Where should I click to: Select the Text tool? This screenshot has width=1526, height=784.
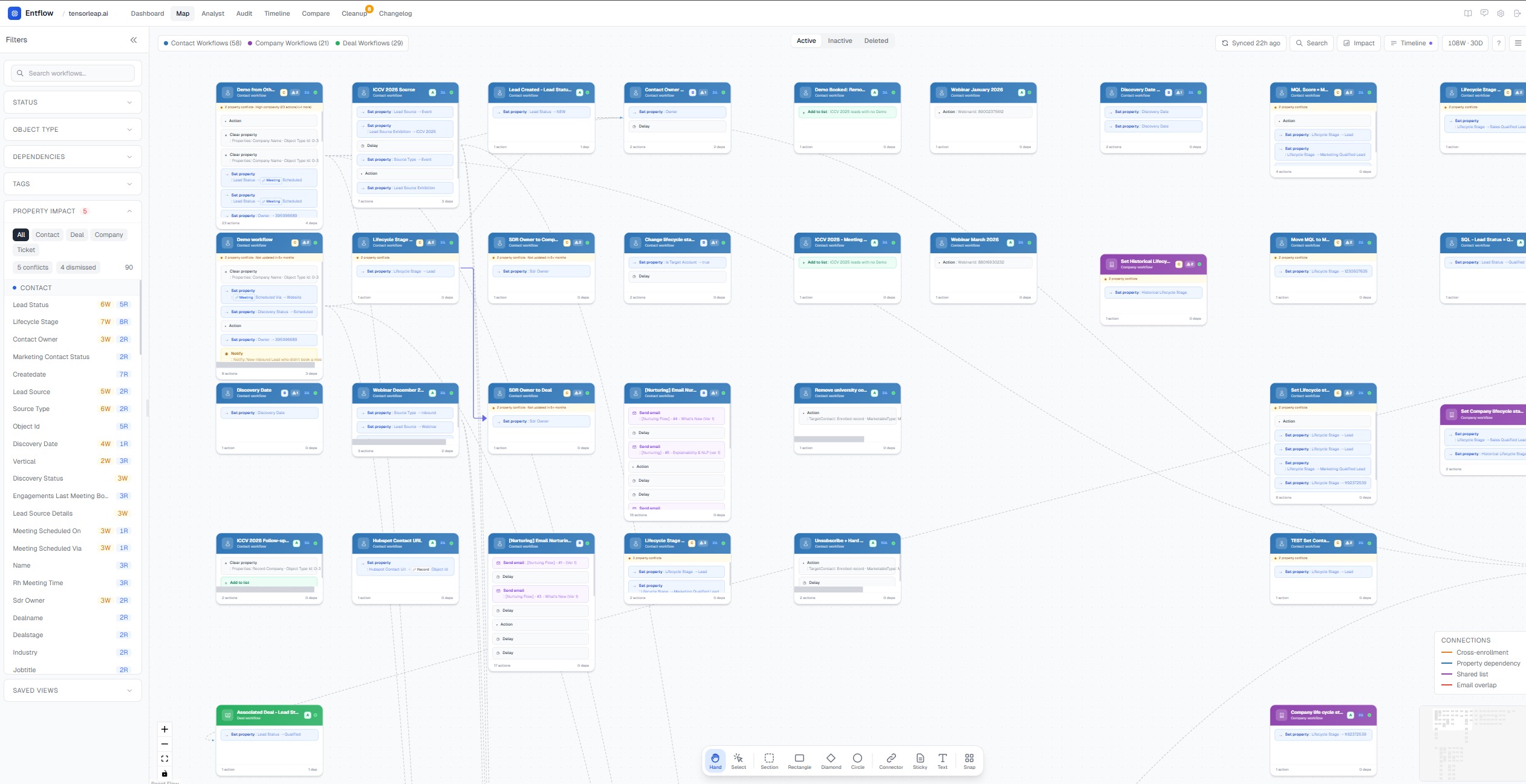[x=942, y=760]
